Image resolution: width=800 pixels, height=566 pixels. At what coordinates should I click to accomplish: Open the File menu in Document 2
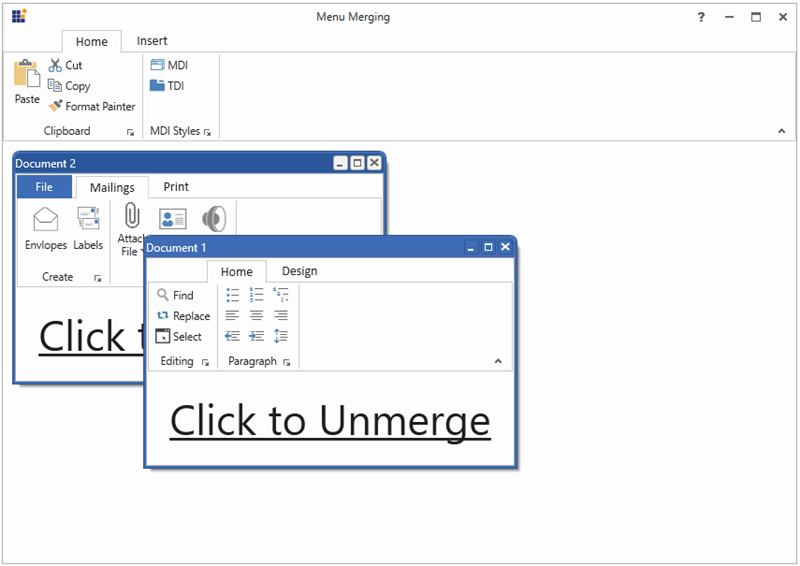[44, 187]
